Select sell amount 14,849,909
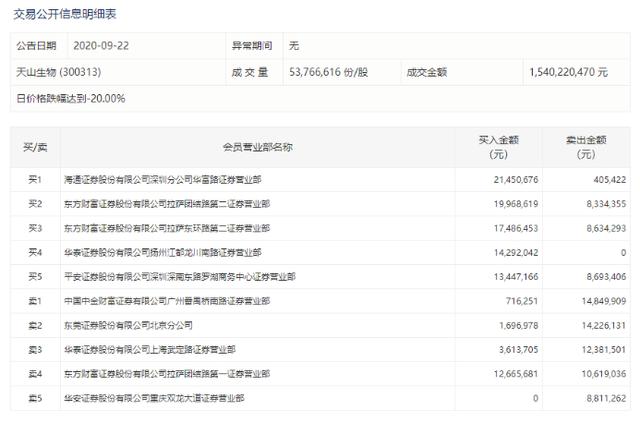 [604, 301]
